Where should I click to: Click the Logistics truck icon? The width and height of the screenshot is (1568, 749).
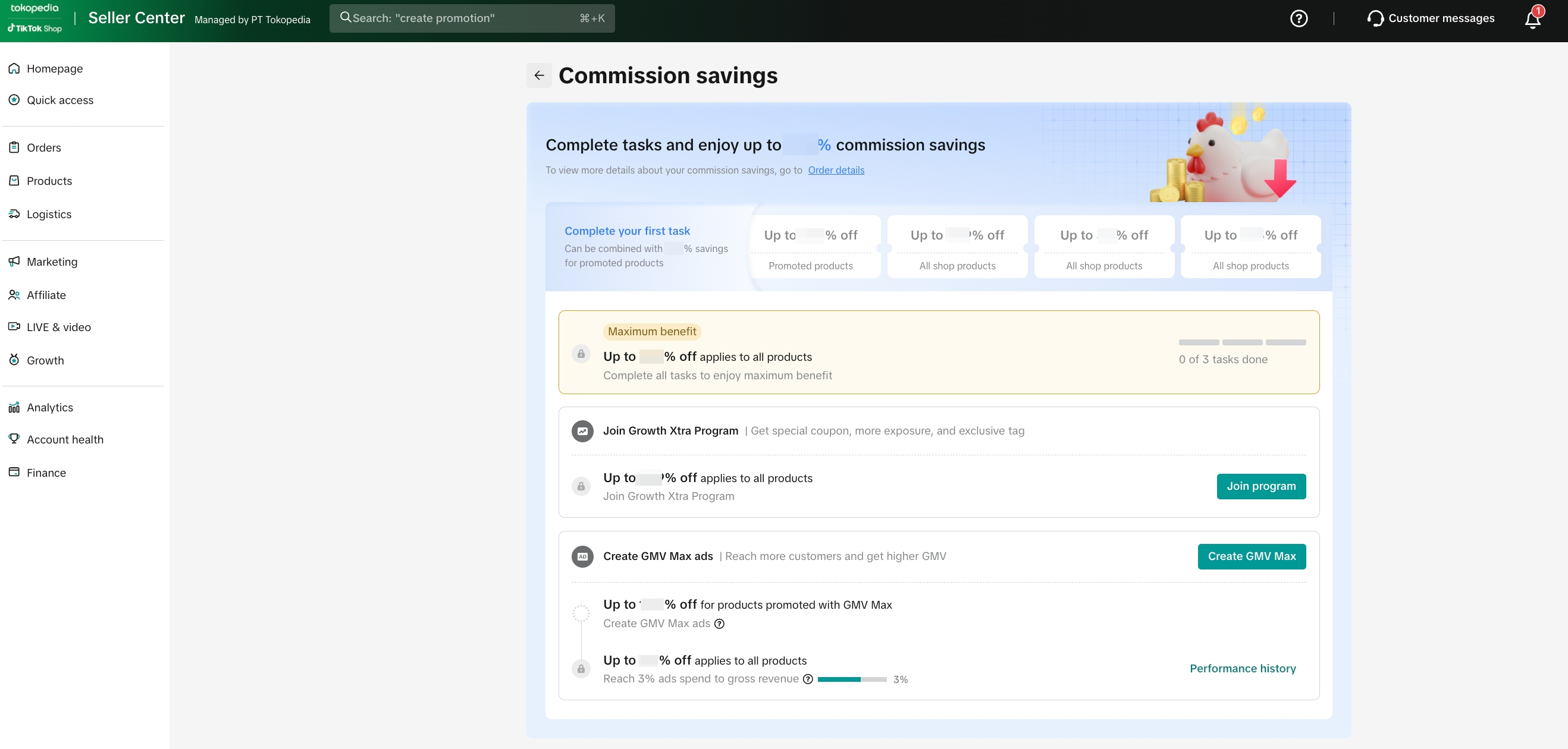pyautogui.click(x=14, y=213)
